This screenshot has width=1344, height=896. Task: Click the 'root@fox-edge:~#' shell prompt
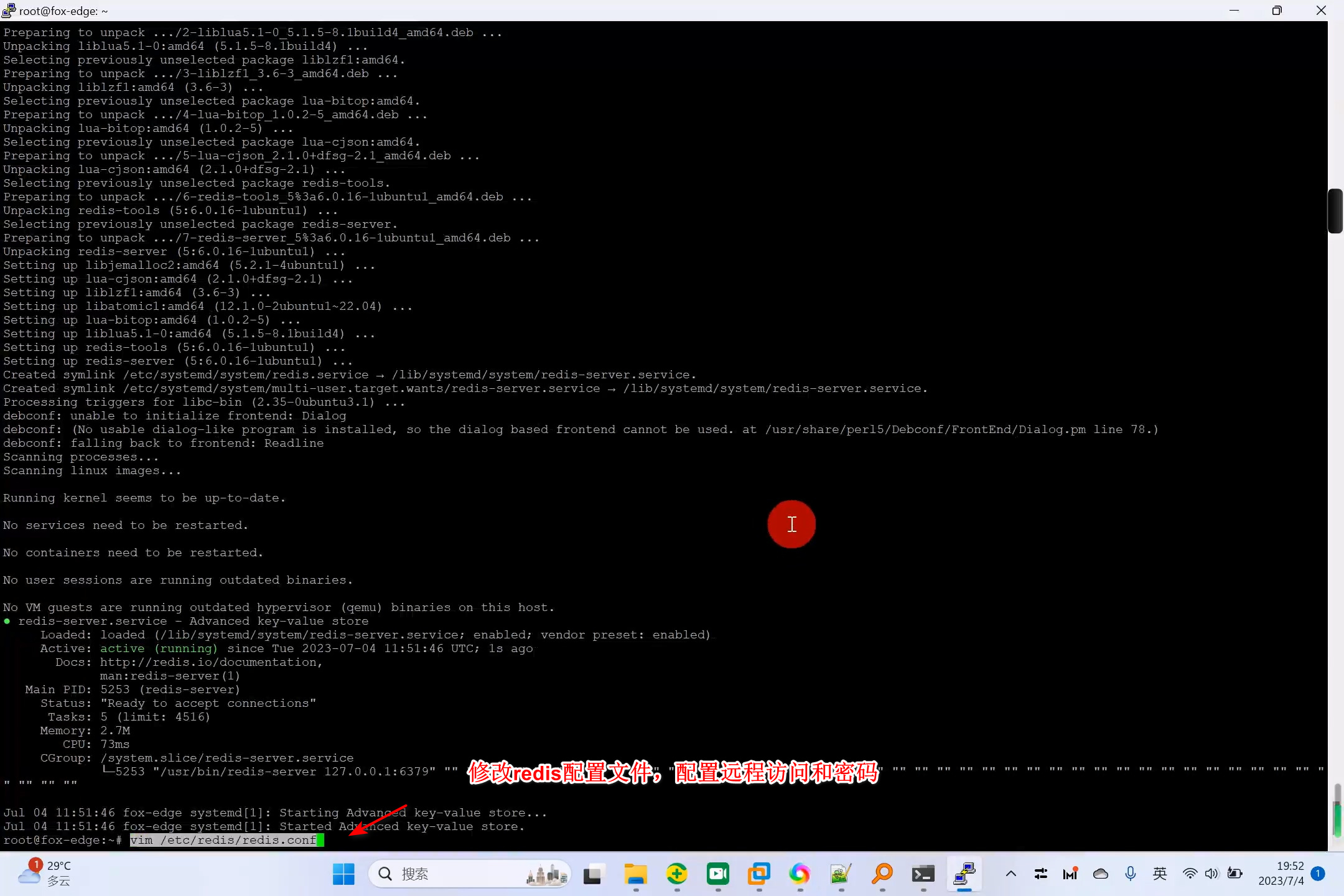(x=63, y=840)
